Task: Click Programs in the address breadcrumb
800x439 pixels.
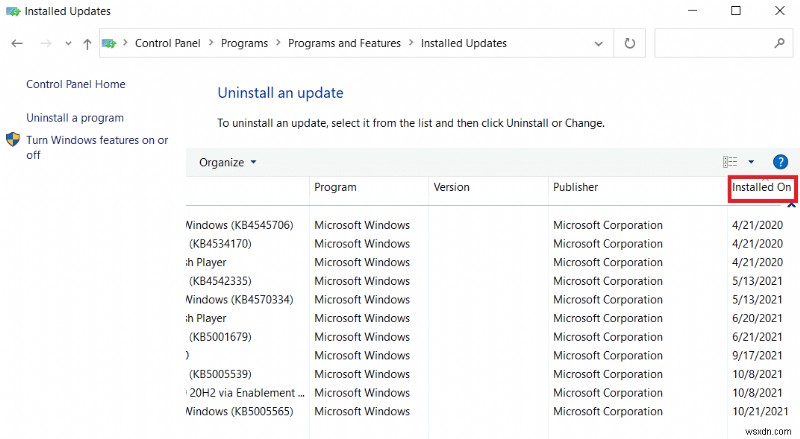Action: pyautogui.click(x=244, y=44)
